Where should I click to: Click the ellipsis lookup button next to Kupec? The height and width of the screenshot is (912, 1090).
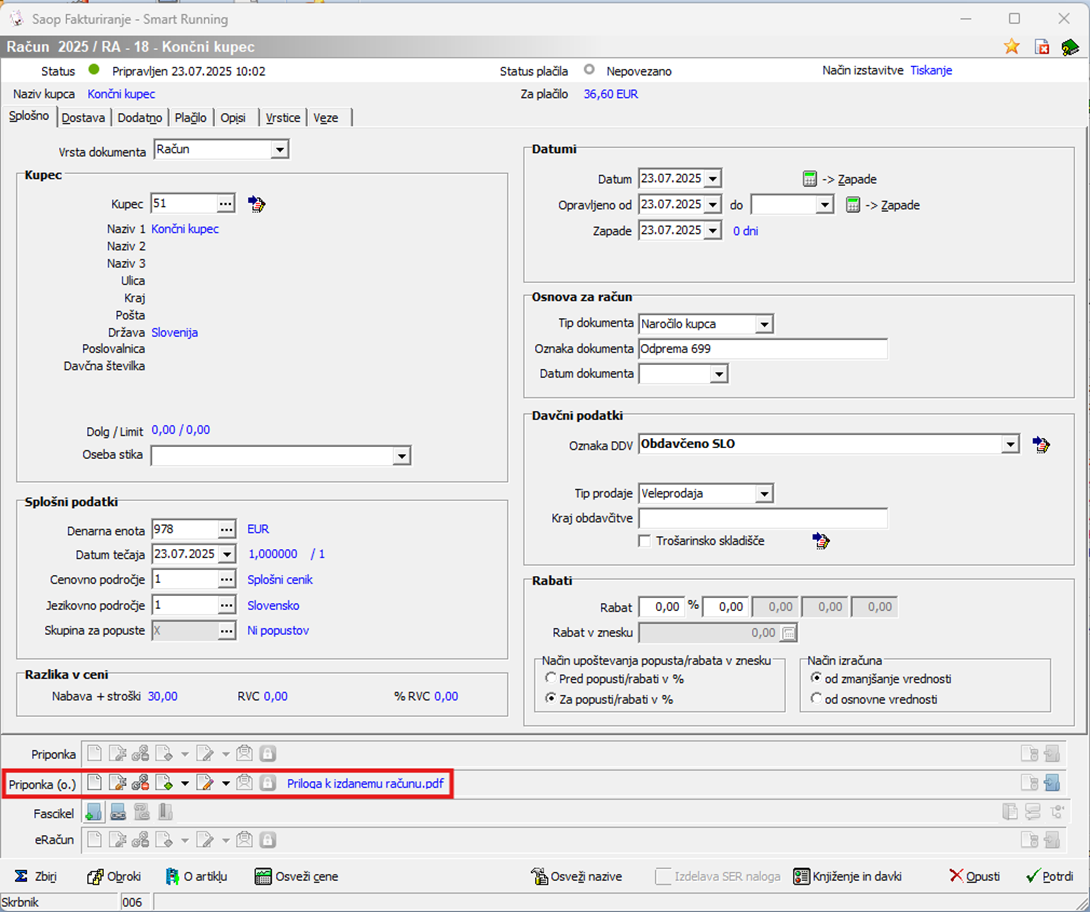(225, 204)
